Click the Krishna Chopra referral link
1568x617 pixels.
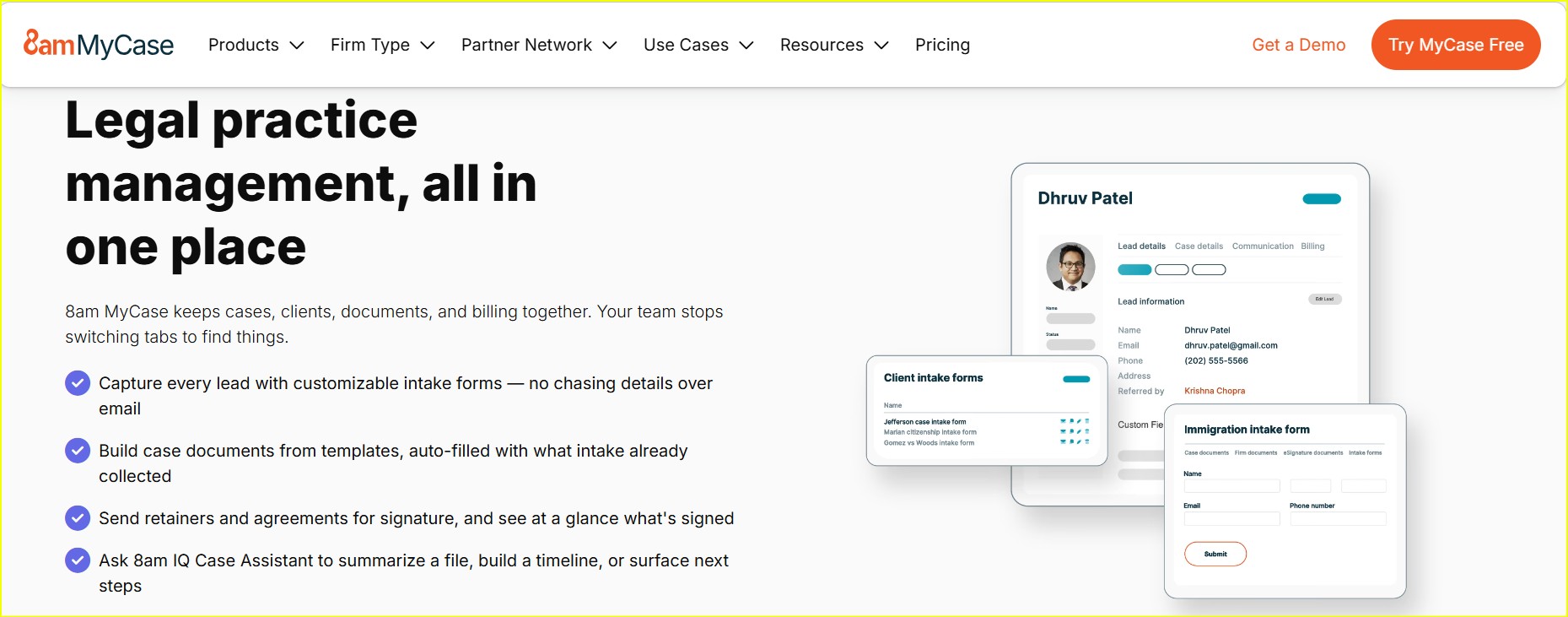[x=1215, y=391]
